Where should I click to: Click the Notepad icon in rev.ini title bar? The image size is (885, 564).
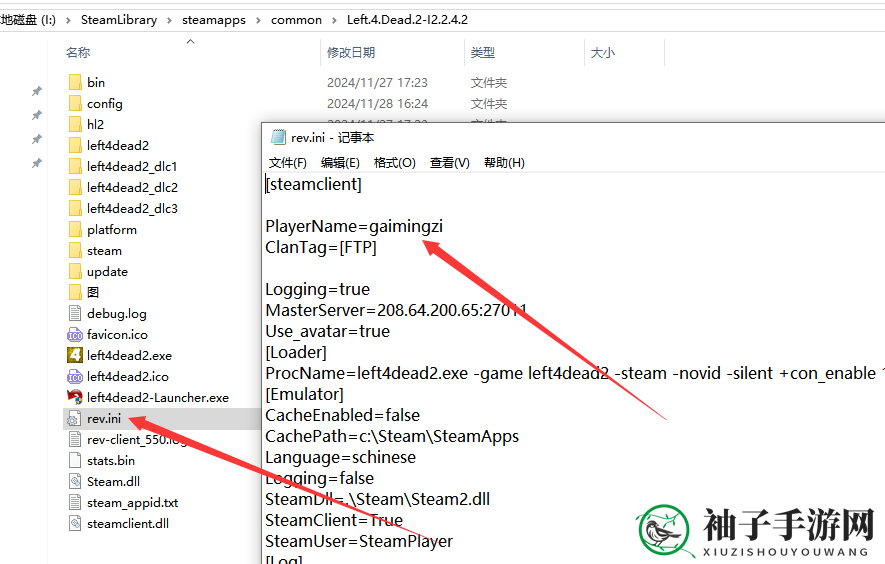(278, 137)
